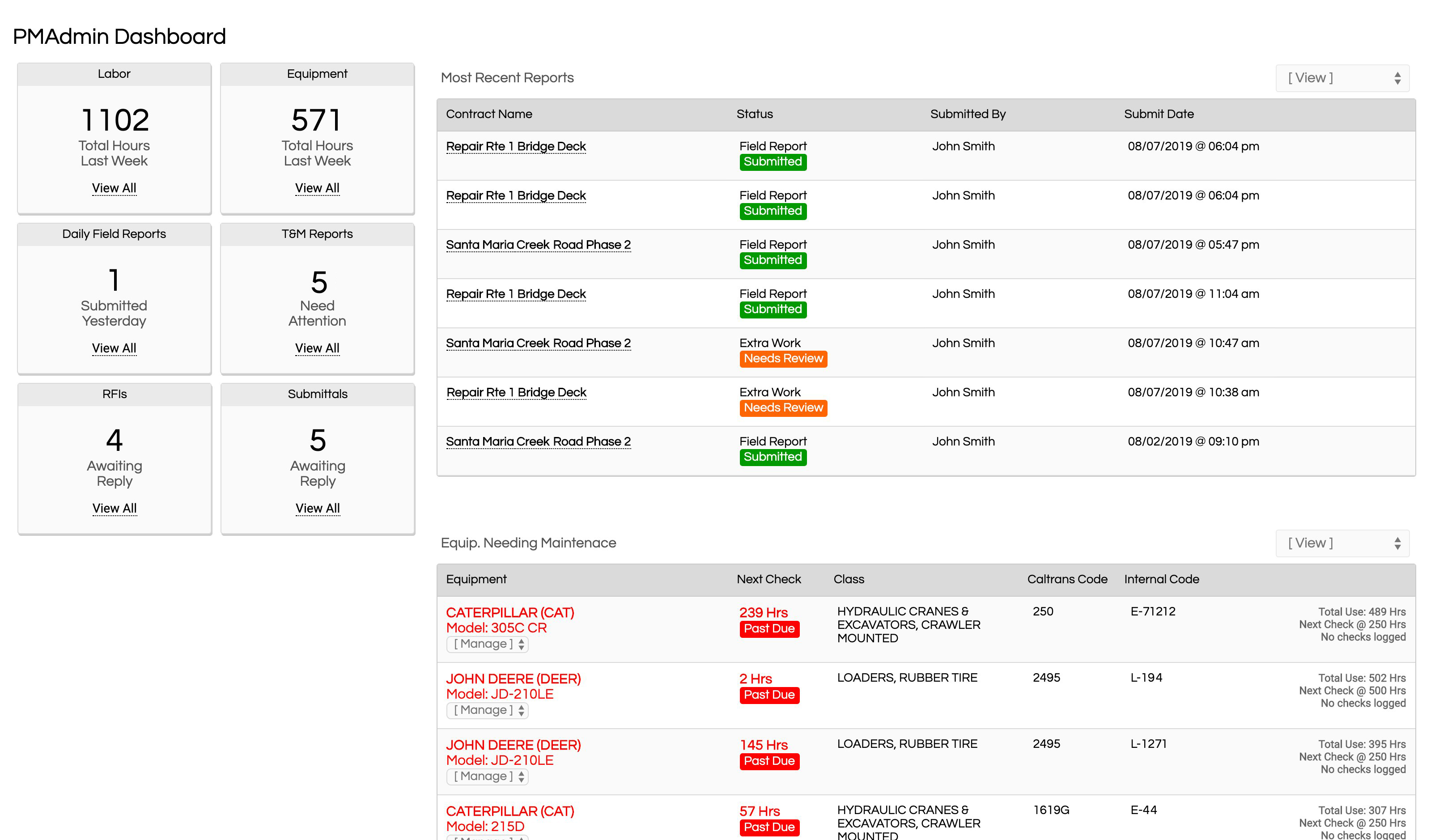Click View All under Daily Field Reports

pos(114,348)
